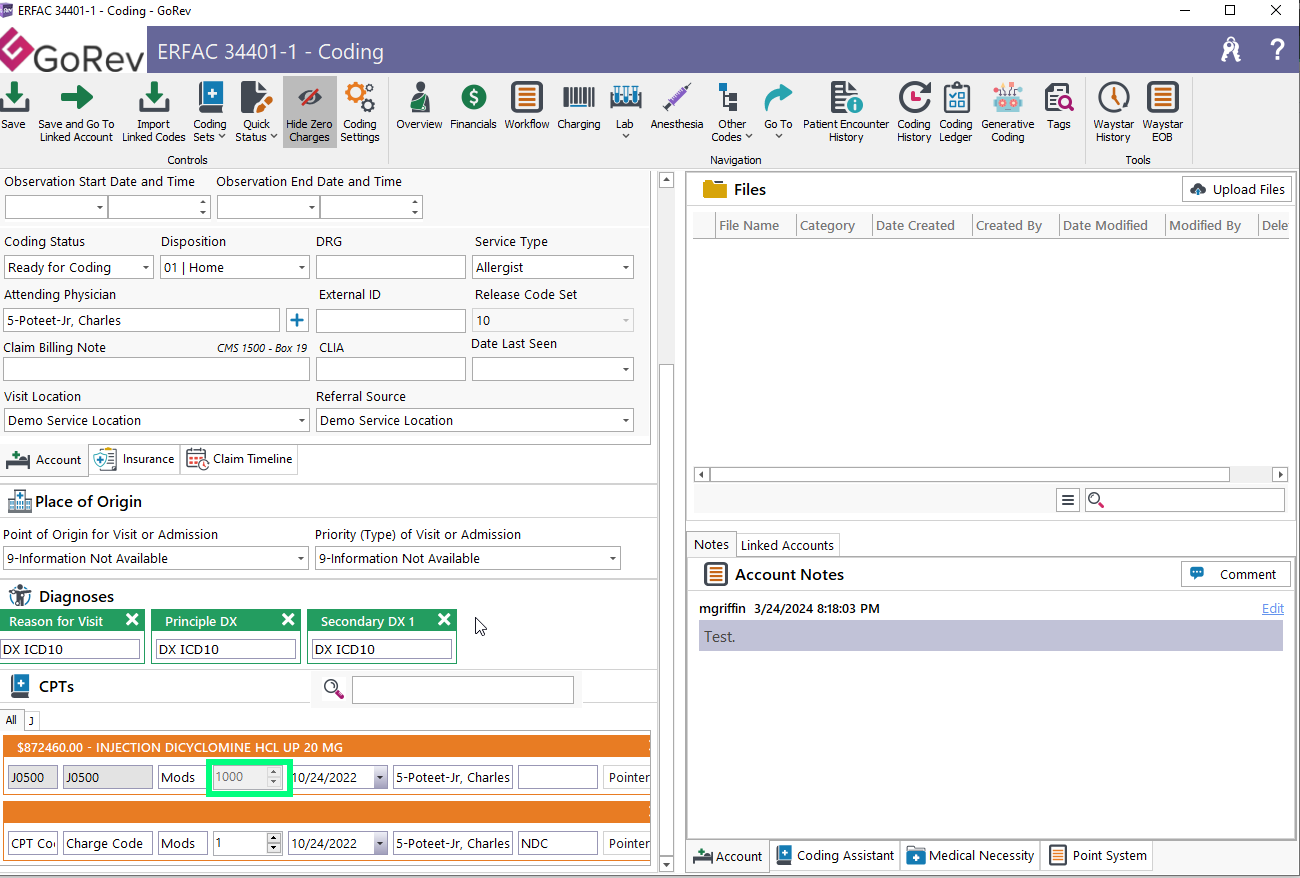Image resolution: width=1300 pixels, height=878 pixels.
Task: Open the Coding Assistant bottom tab
Action: click(x=836, y=855)
